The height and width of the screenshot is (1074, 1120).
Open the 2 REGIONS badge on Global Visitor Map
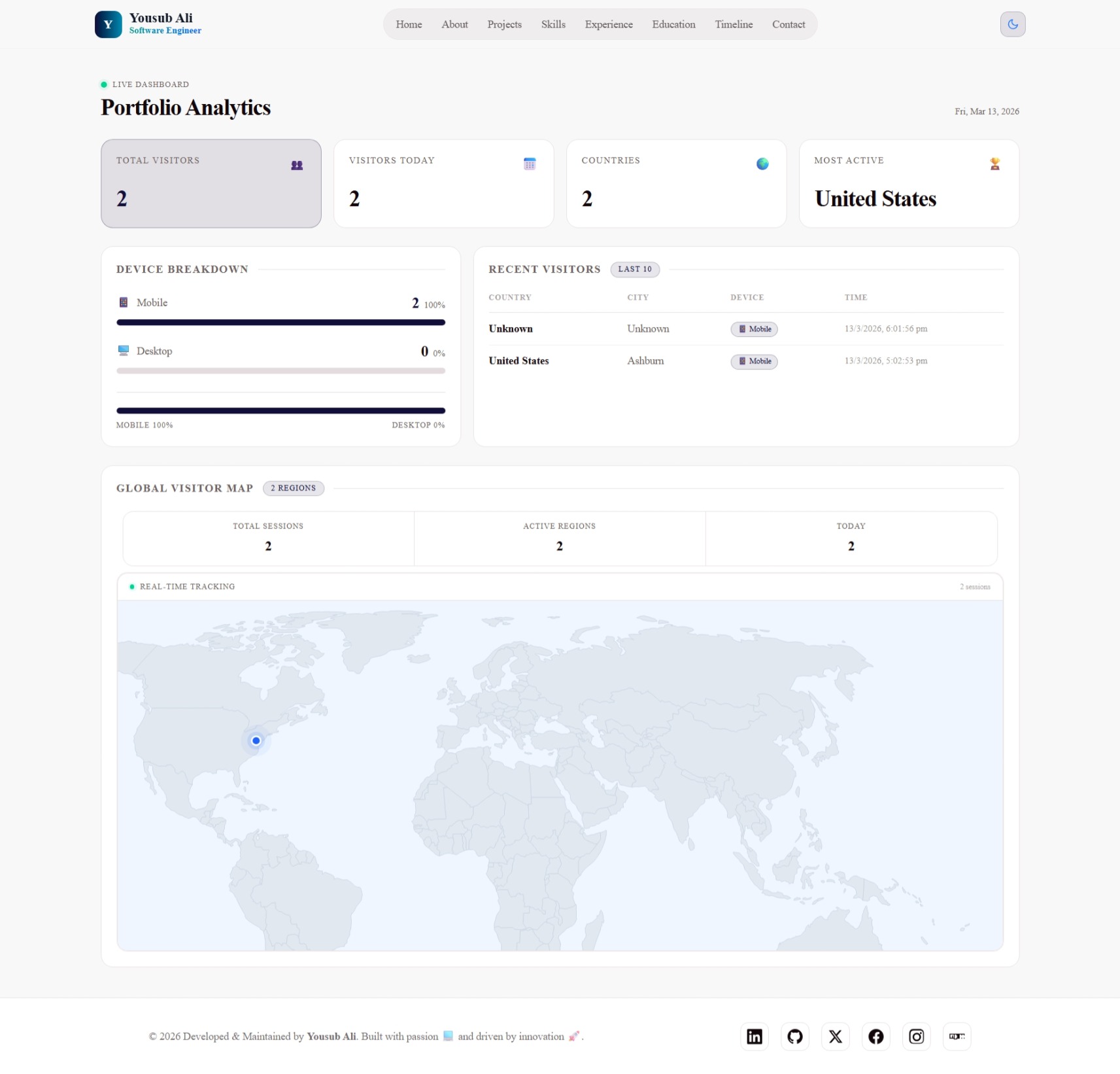[x=294, y=488]
